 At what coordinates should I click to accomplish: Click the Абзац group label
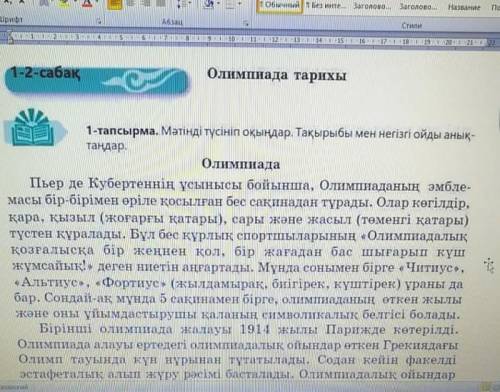pyautogui.click(x=172, y=22)
